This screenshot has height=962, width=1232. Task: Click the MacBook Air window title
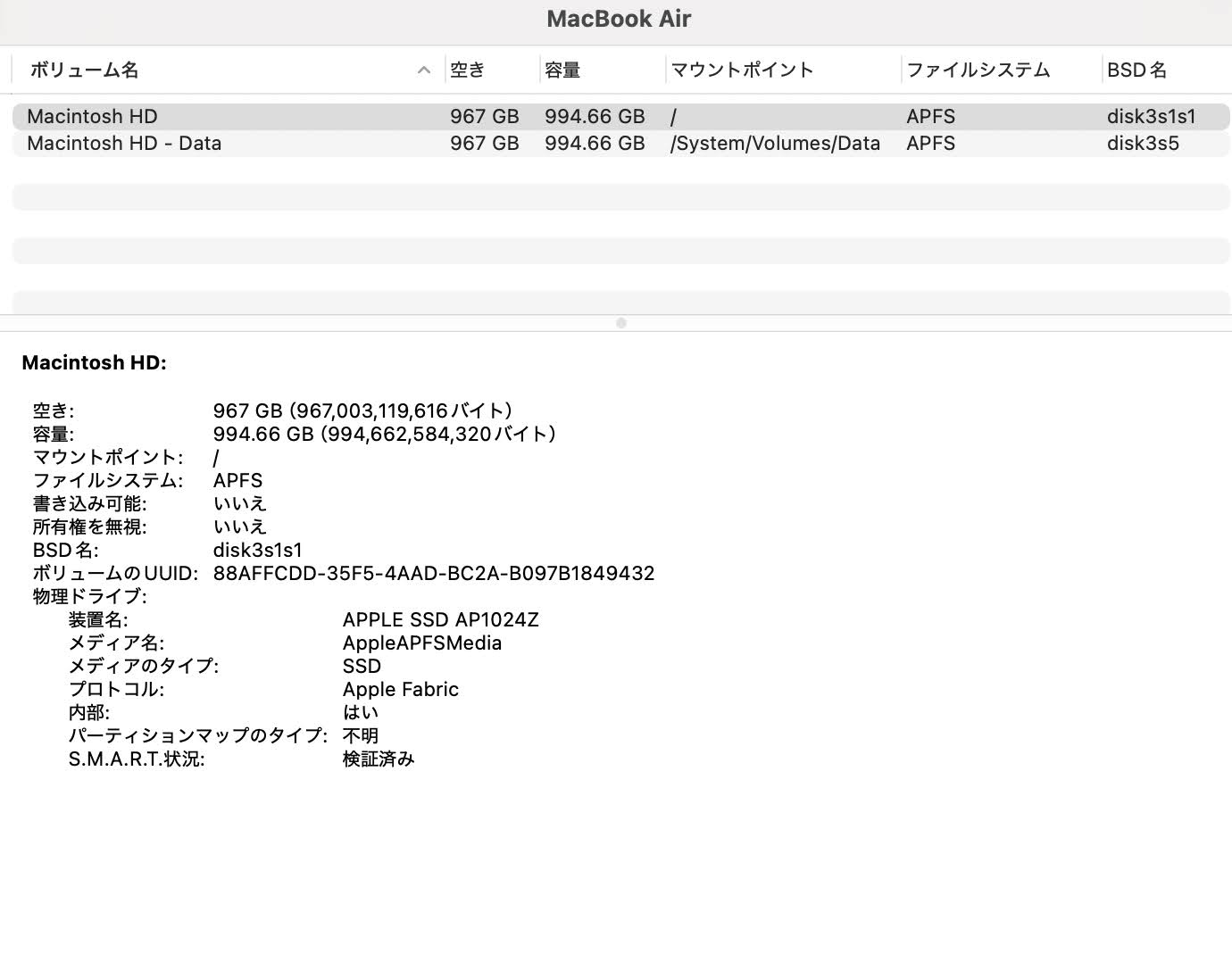619,19
